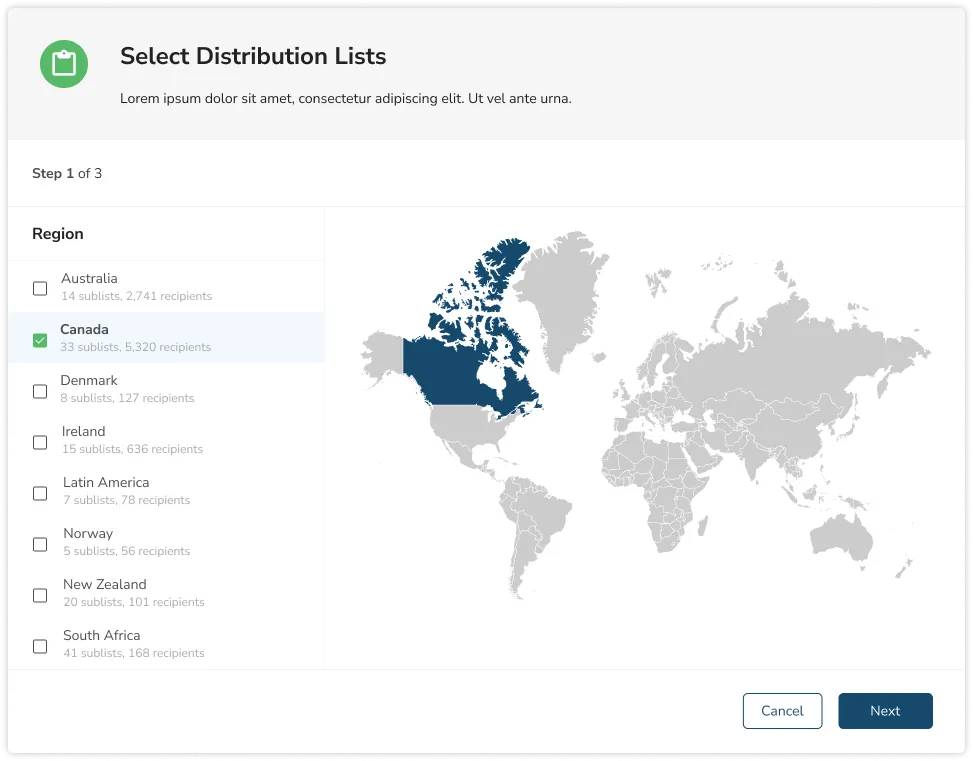973x761 pixels.
Task: Uncheck the Canada checkbox
Action: pyautogui.click(x=40, y=339)
